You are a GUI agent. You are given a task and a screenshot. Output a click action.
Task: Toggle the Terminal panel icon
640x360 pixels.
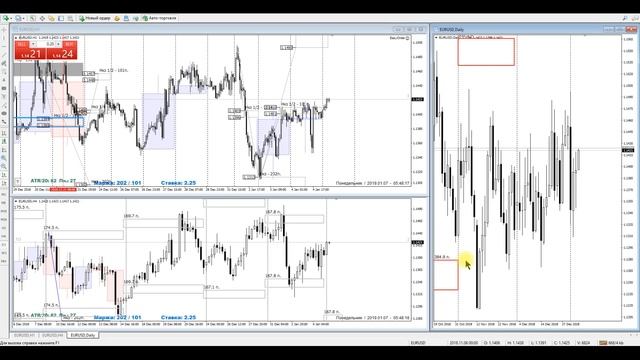[61, 18]
